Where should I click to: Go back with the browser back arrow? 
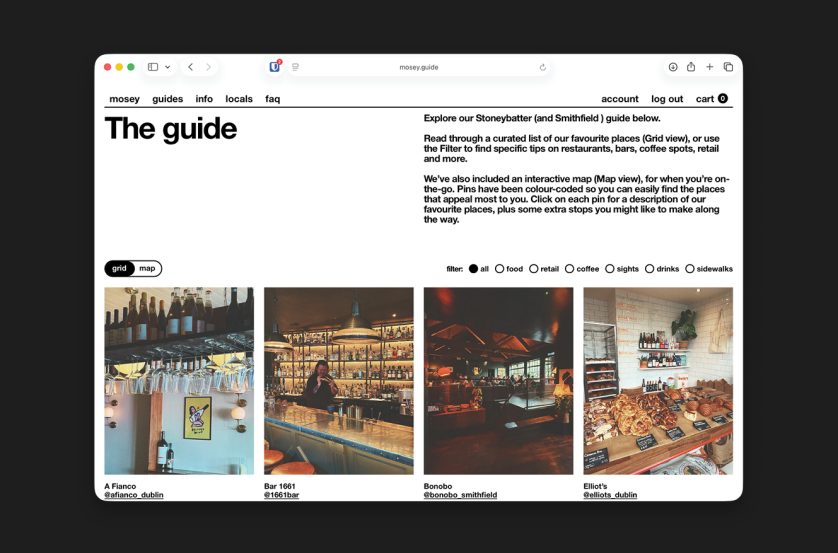tap(190, 67)
